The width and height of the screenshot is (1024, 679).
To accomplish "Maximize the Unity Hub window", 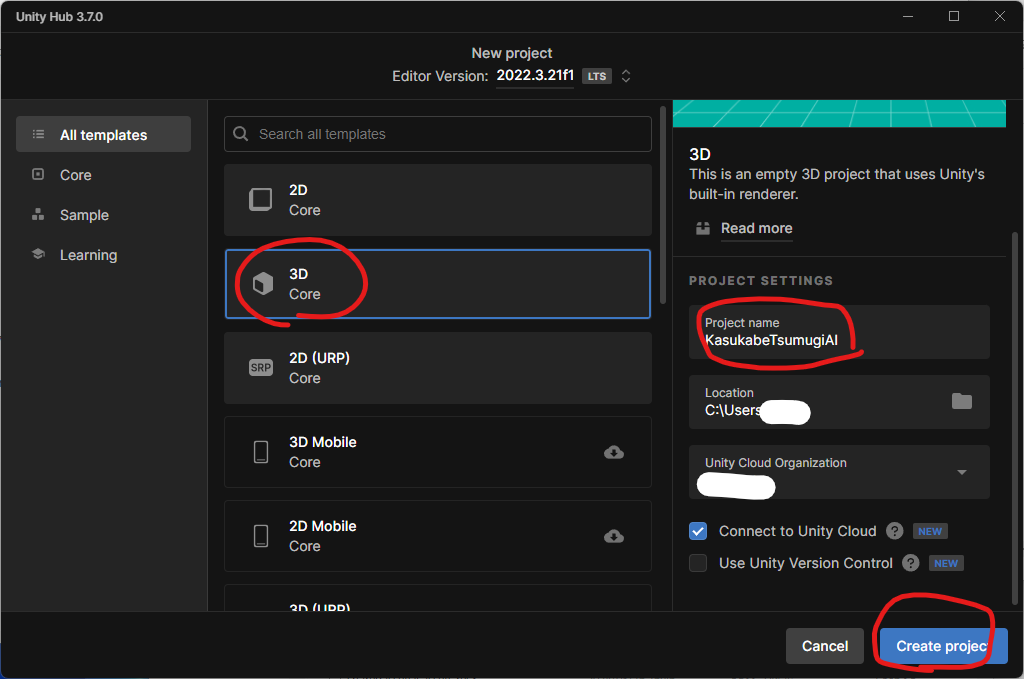I will 953,16.
